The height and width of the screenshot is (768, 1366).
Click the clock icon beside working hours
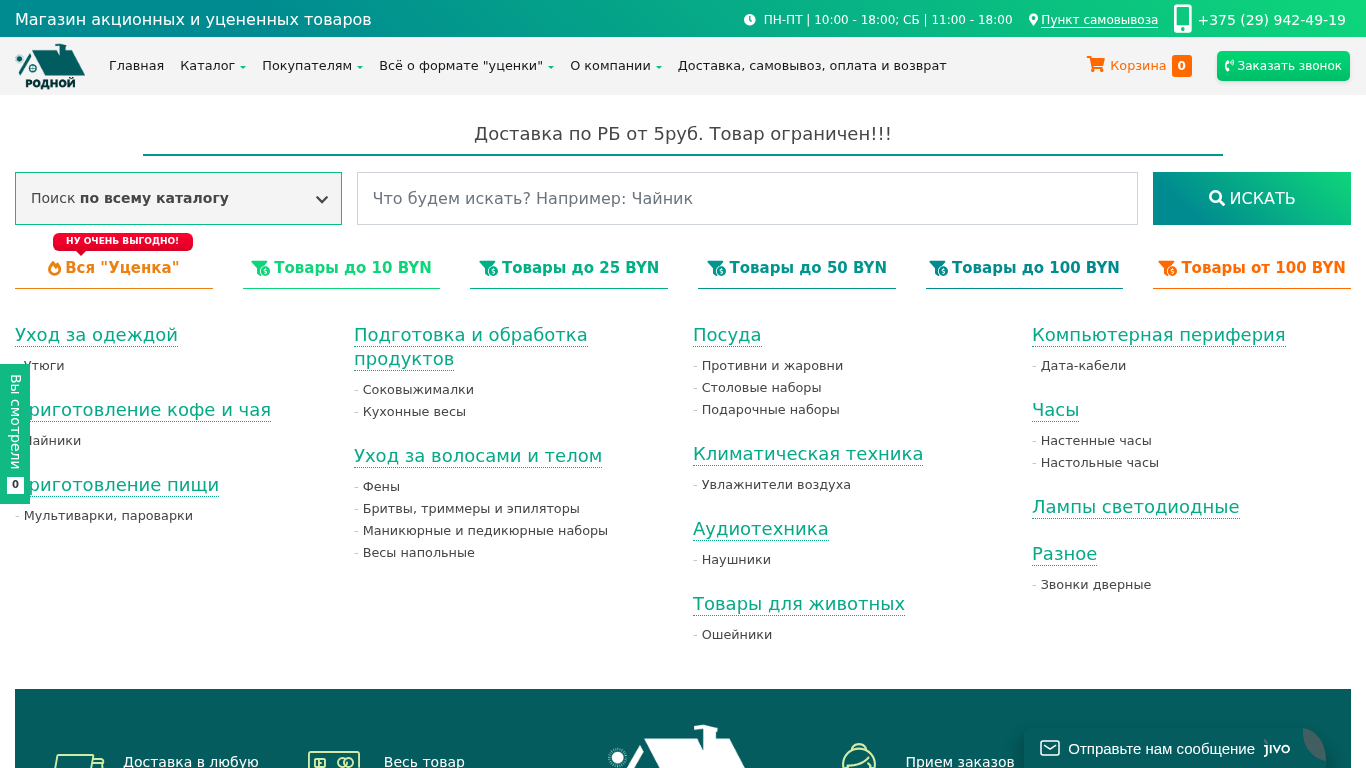750,20
